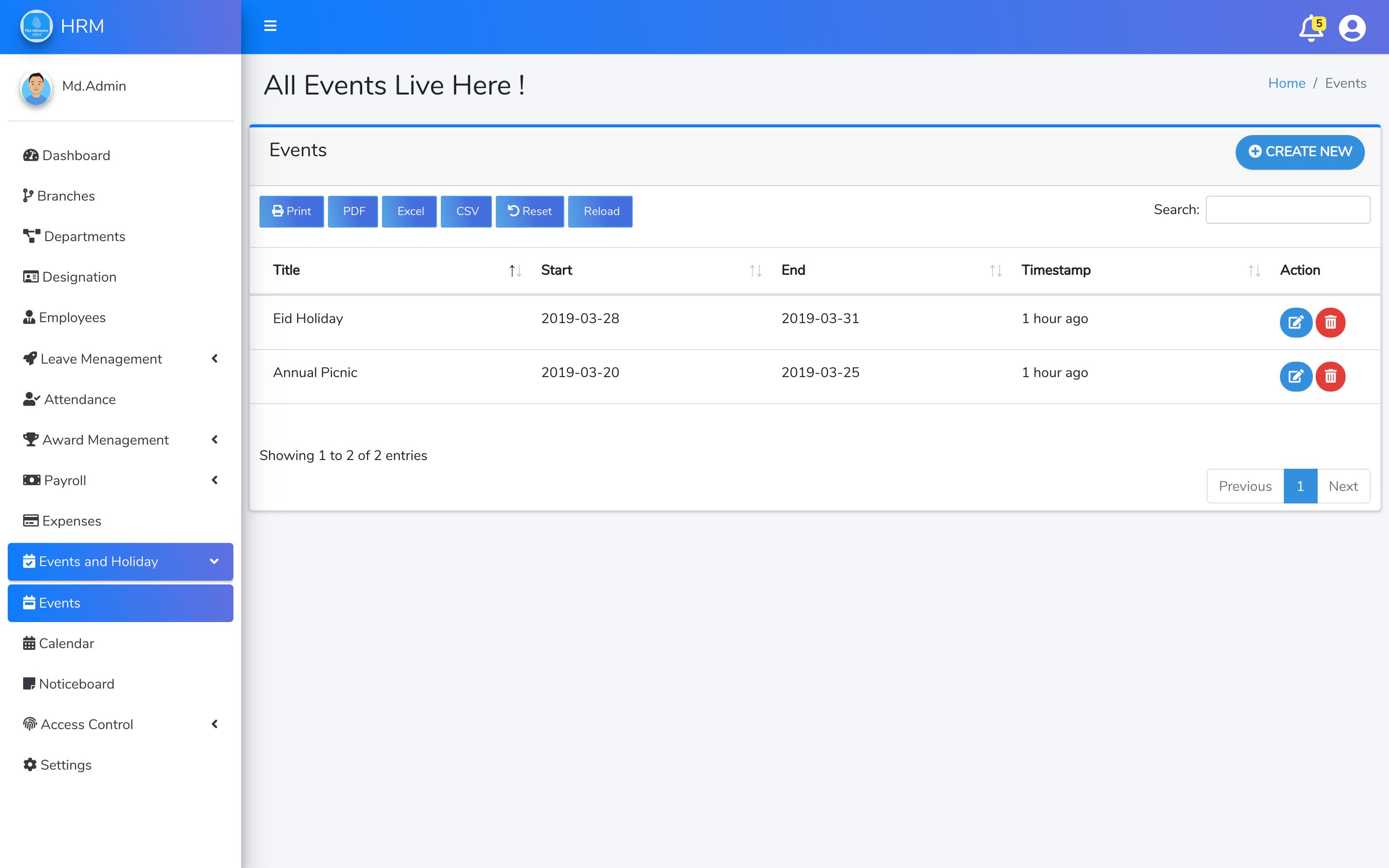
Task: Click start date 2019-03-28
Action: coord(580,319)
